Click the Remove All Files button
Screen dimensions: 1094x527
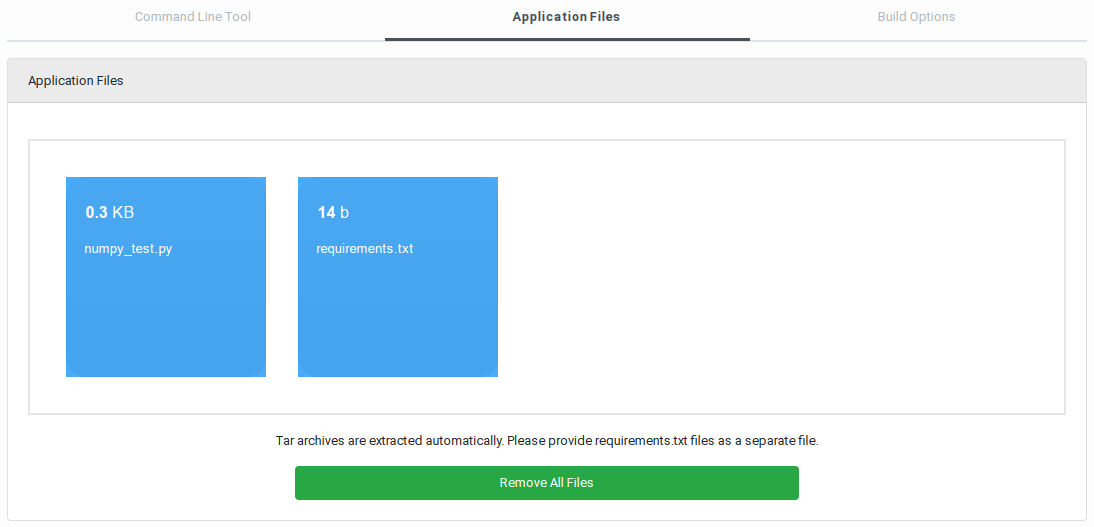click(x=546, y=483)
